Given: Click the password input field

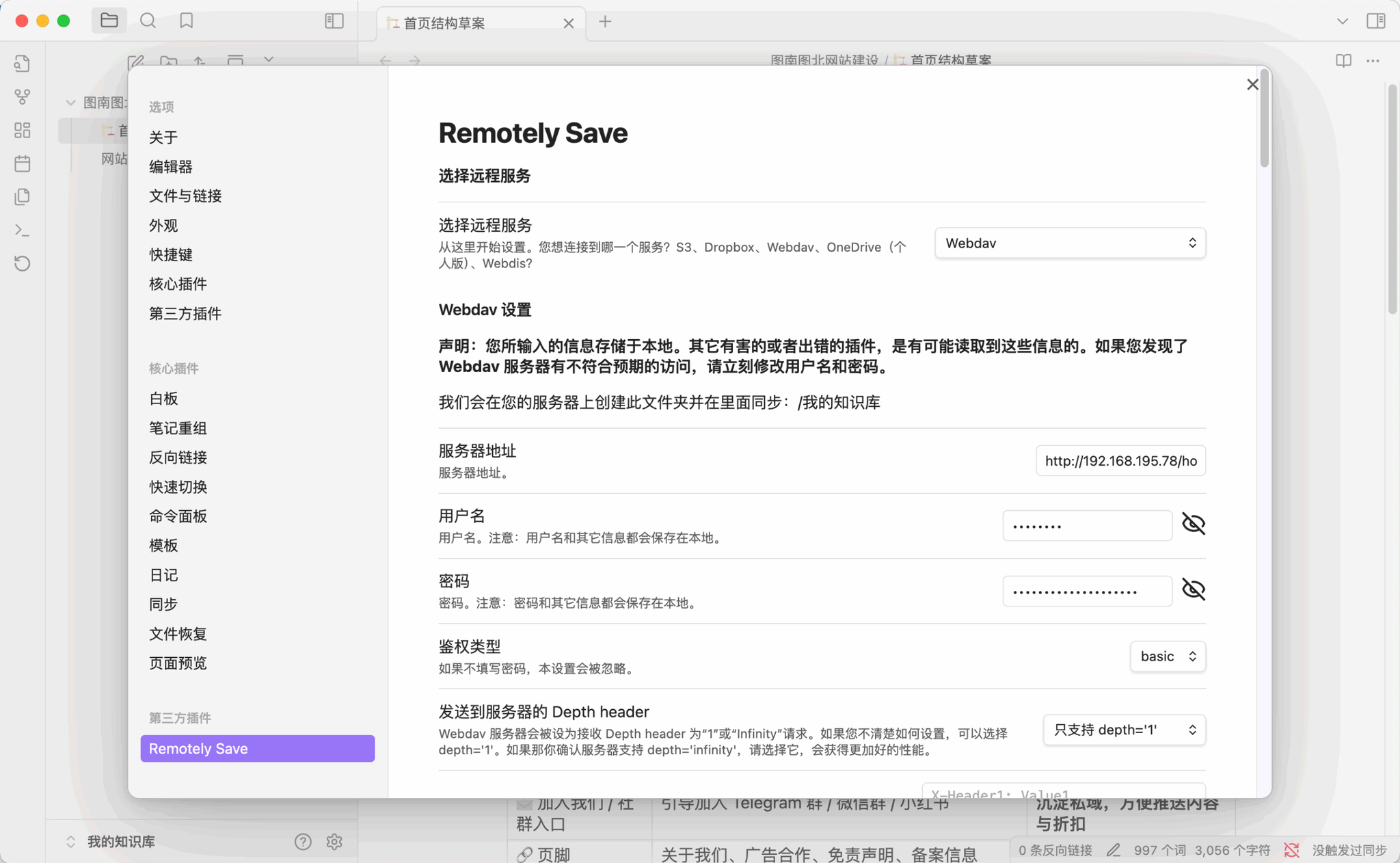Looking at the screenshot, I should (x=1087, y=592).
